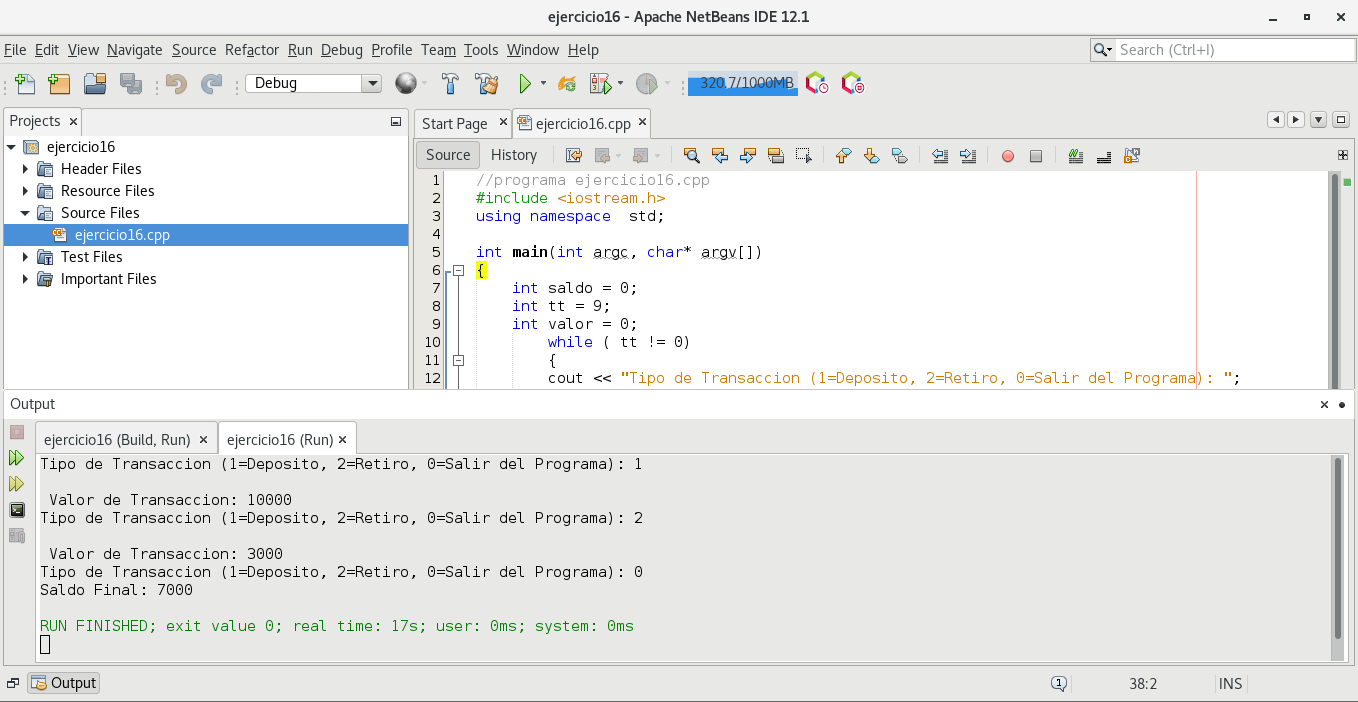Click the Open Project folder icon
This screenshot has width=1358, height=702.
point(95,84)
